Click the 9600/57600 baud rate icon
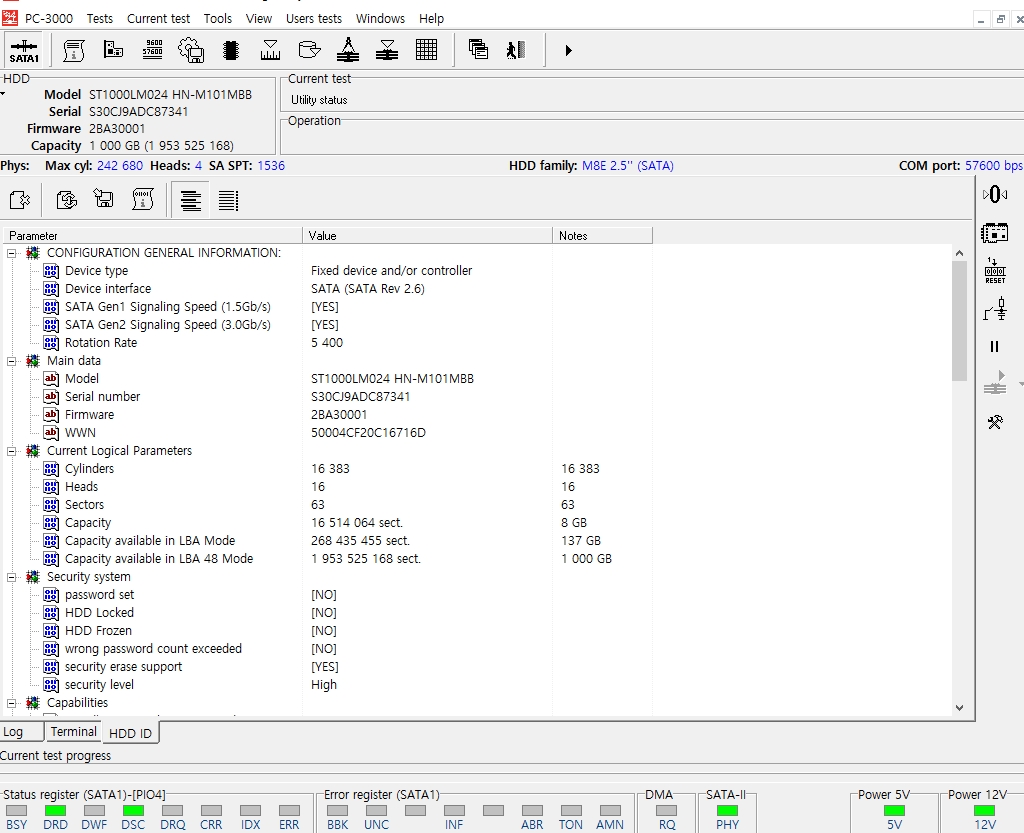The height and width of the screenshot is (833, 1024). pyautogui.click(x=153, y=50)
